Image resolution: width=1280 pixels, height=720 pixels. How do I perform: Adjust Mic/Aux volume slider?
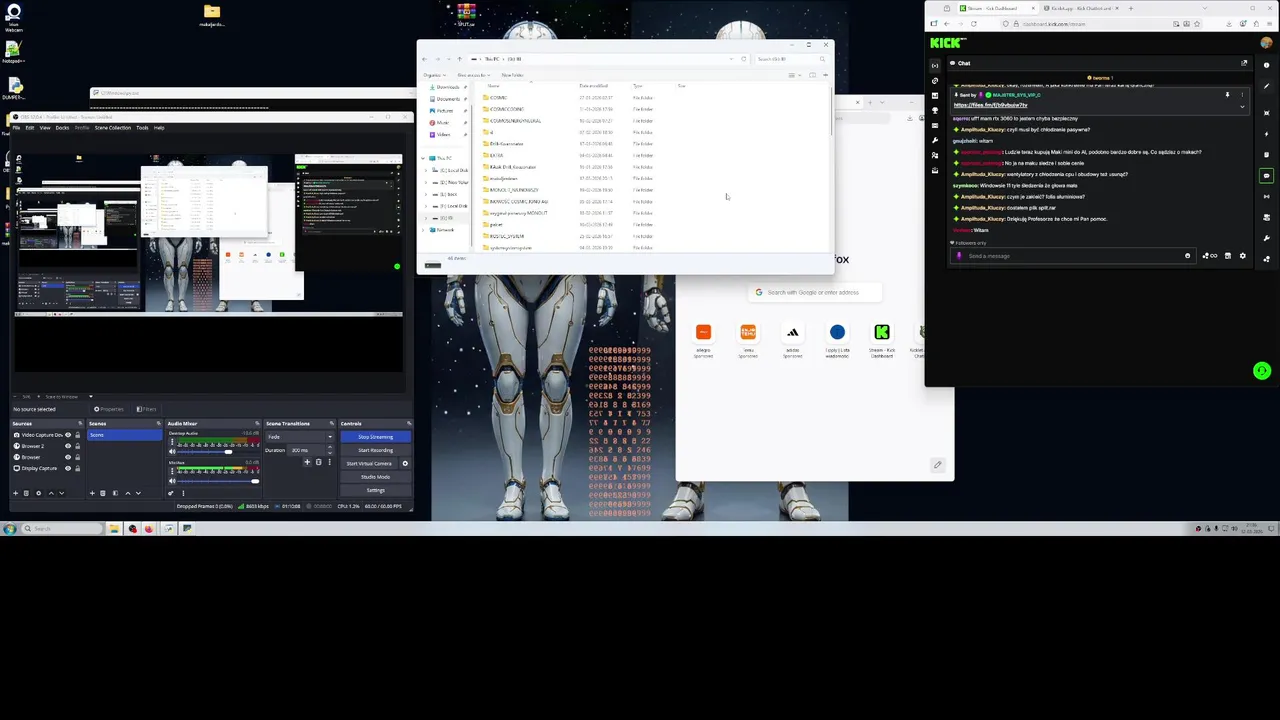point(218,481)
